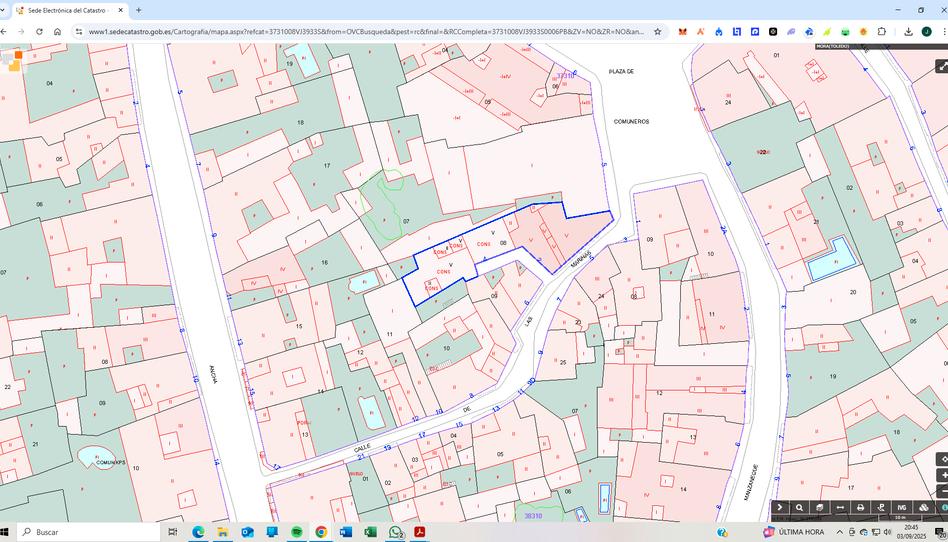Click the IVG toolbar button
Screen dimensions: 948x542
coord(901,508)
